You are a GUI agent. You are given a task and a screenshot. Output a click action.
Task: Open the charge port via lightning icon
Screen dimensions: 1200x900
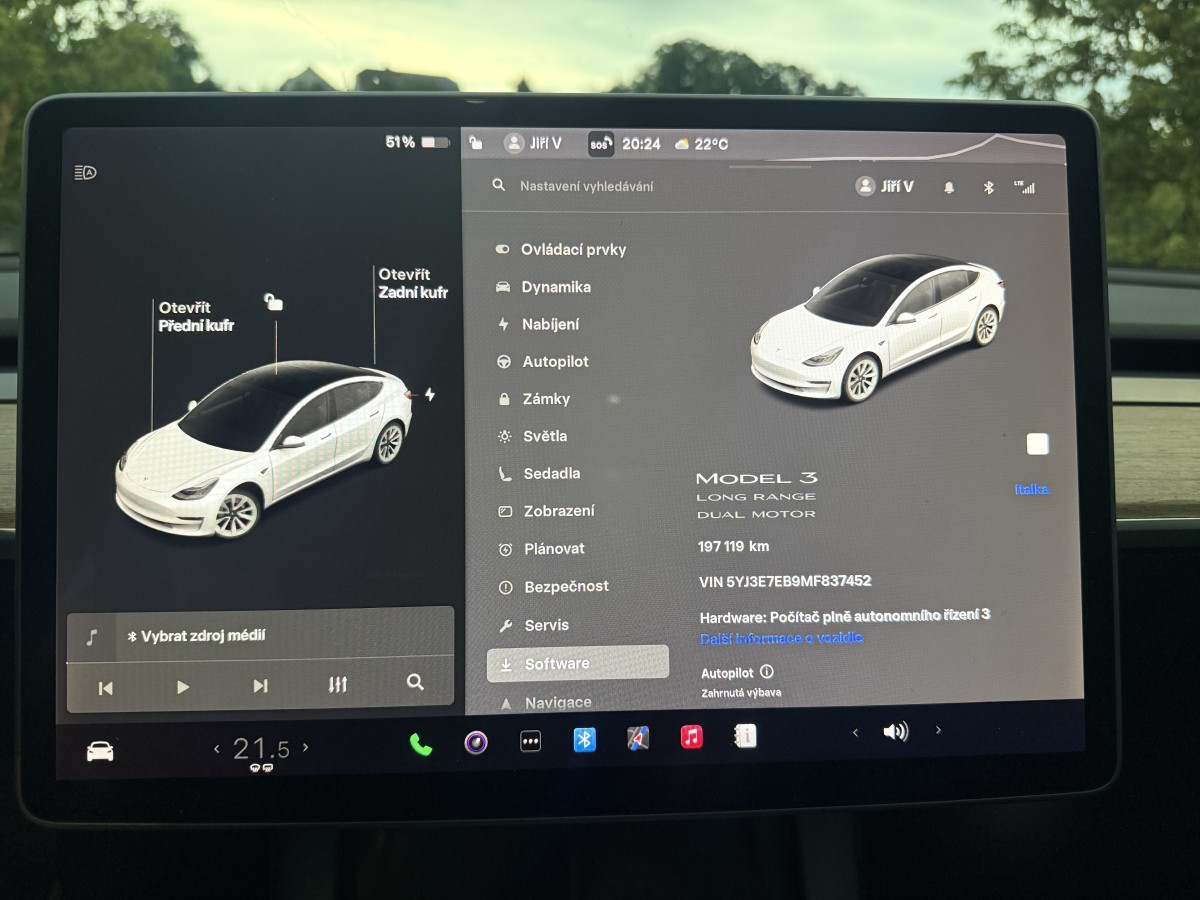pyautogui.click(x=430, y=395)
